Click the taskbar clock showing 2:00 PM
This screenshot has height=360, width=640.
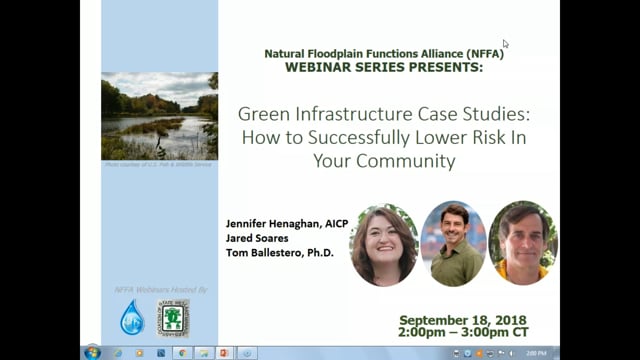tap(536, 353)
